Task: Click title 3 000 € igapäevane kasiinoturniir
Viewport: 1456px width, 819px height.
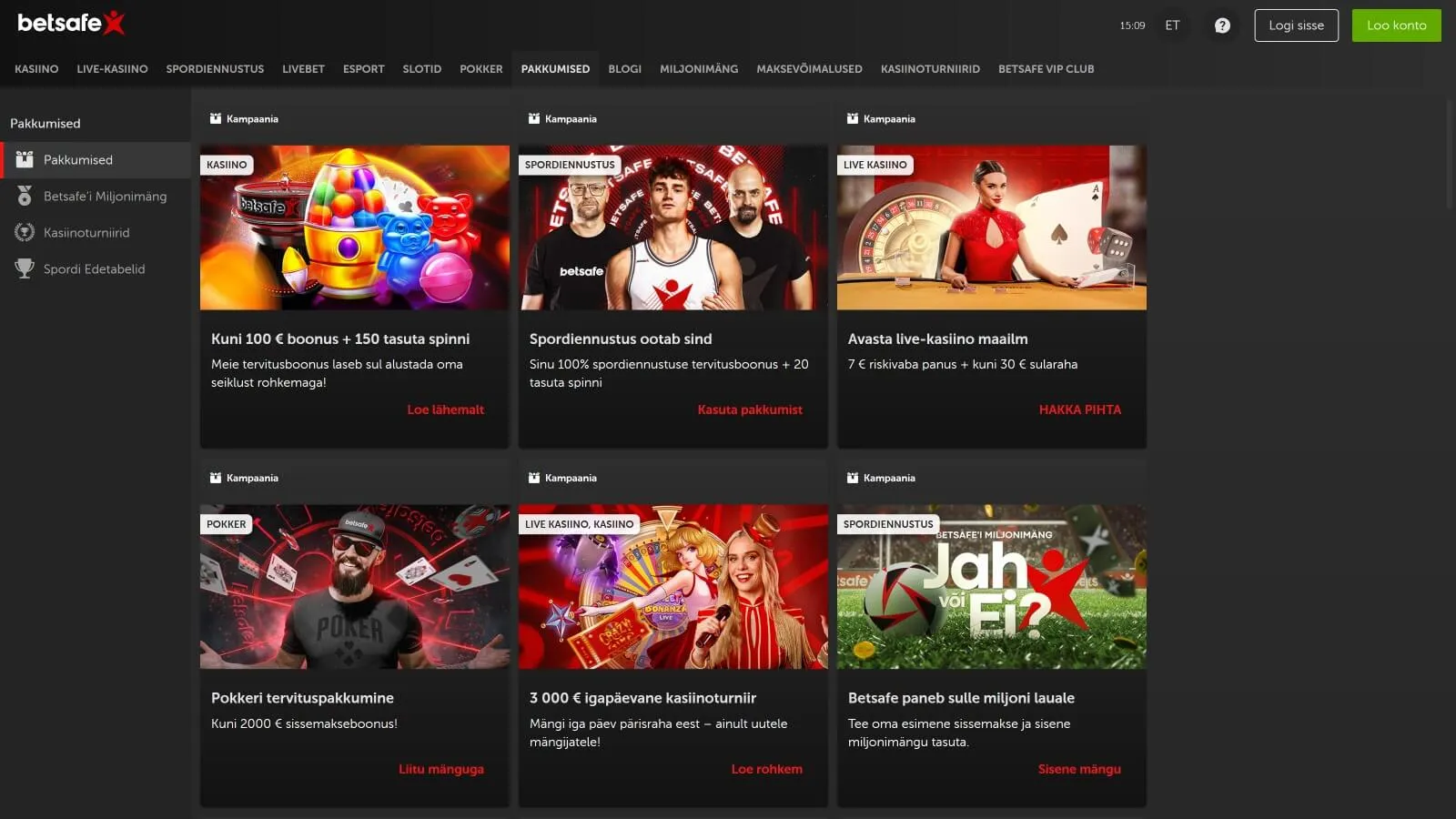Action: coord(642,698)
